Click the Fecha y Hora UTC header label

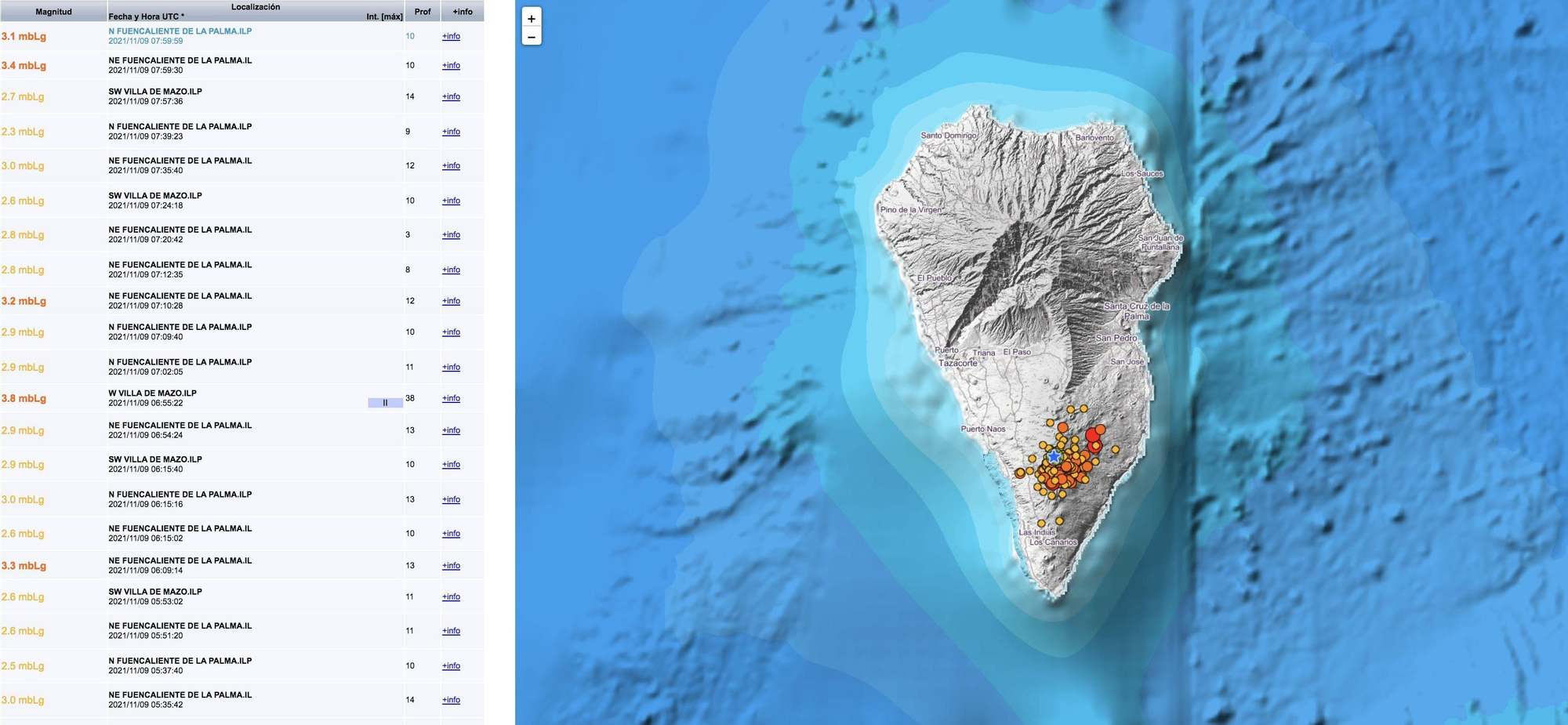pyautogui.click(x=147, y=16)
